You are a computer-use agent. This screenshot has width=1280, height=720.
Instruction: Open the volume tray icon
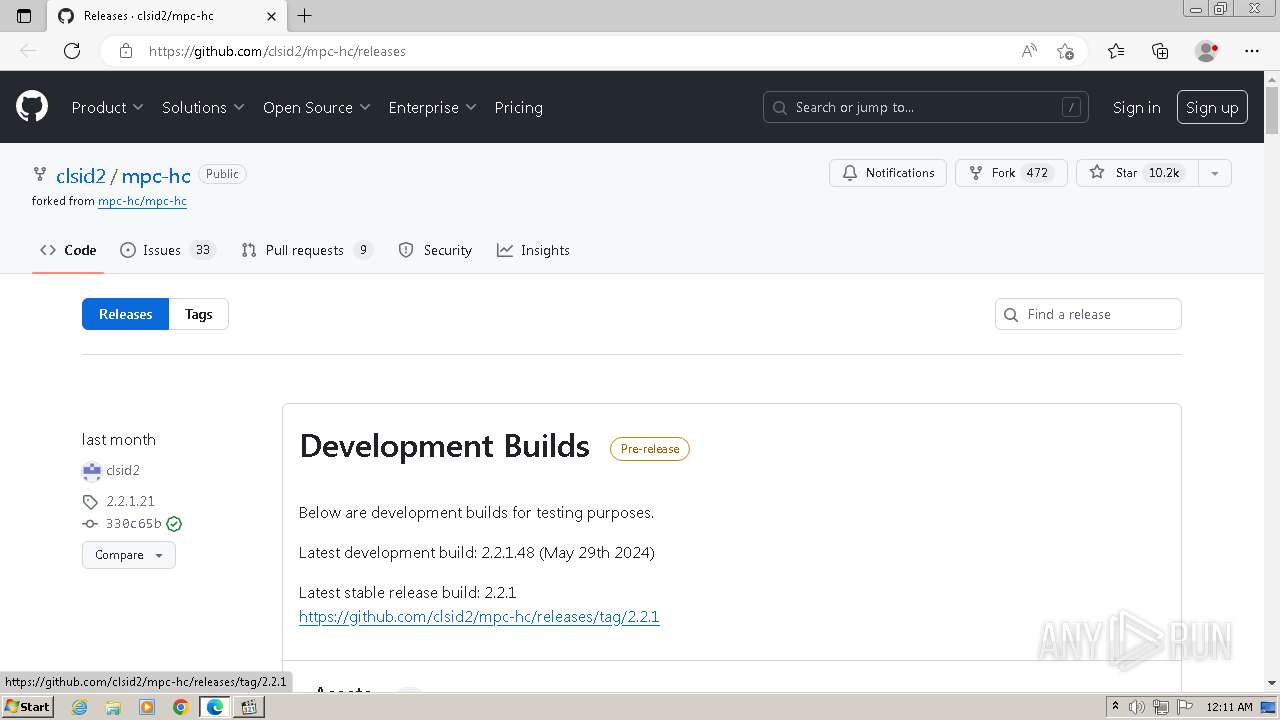click(1137, 707)
